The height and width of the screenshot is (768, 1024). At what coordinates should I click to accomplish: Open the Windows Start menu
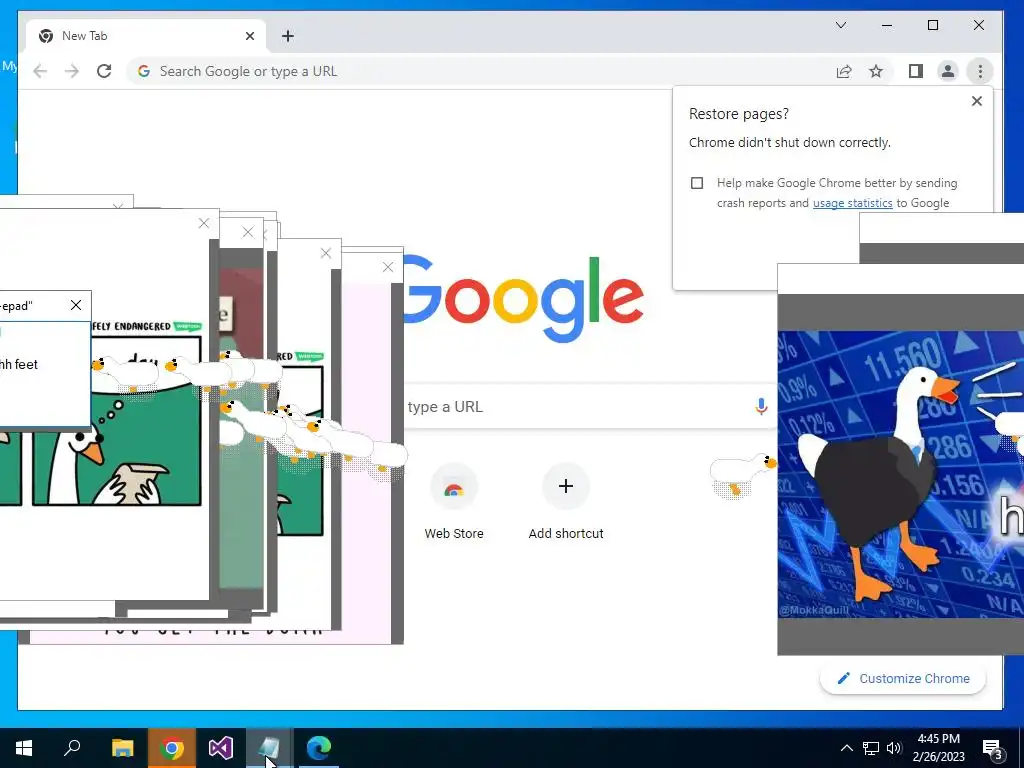(x=24, y=748)
